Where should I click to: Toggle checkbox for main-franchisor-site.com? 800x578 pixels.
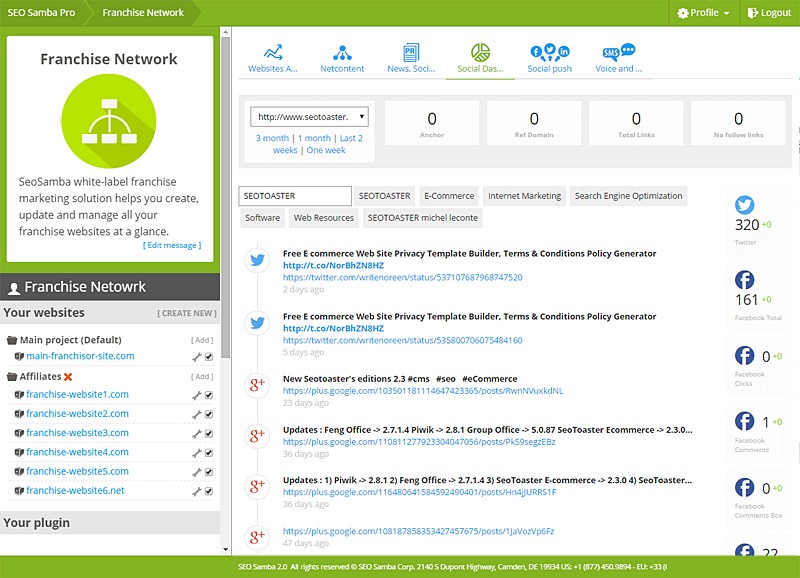click(x=209, y=357)
